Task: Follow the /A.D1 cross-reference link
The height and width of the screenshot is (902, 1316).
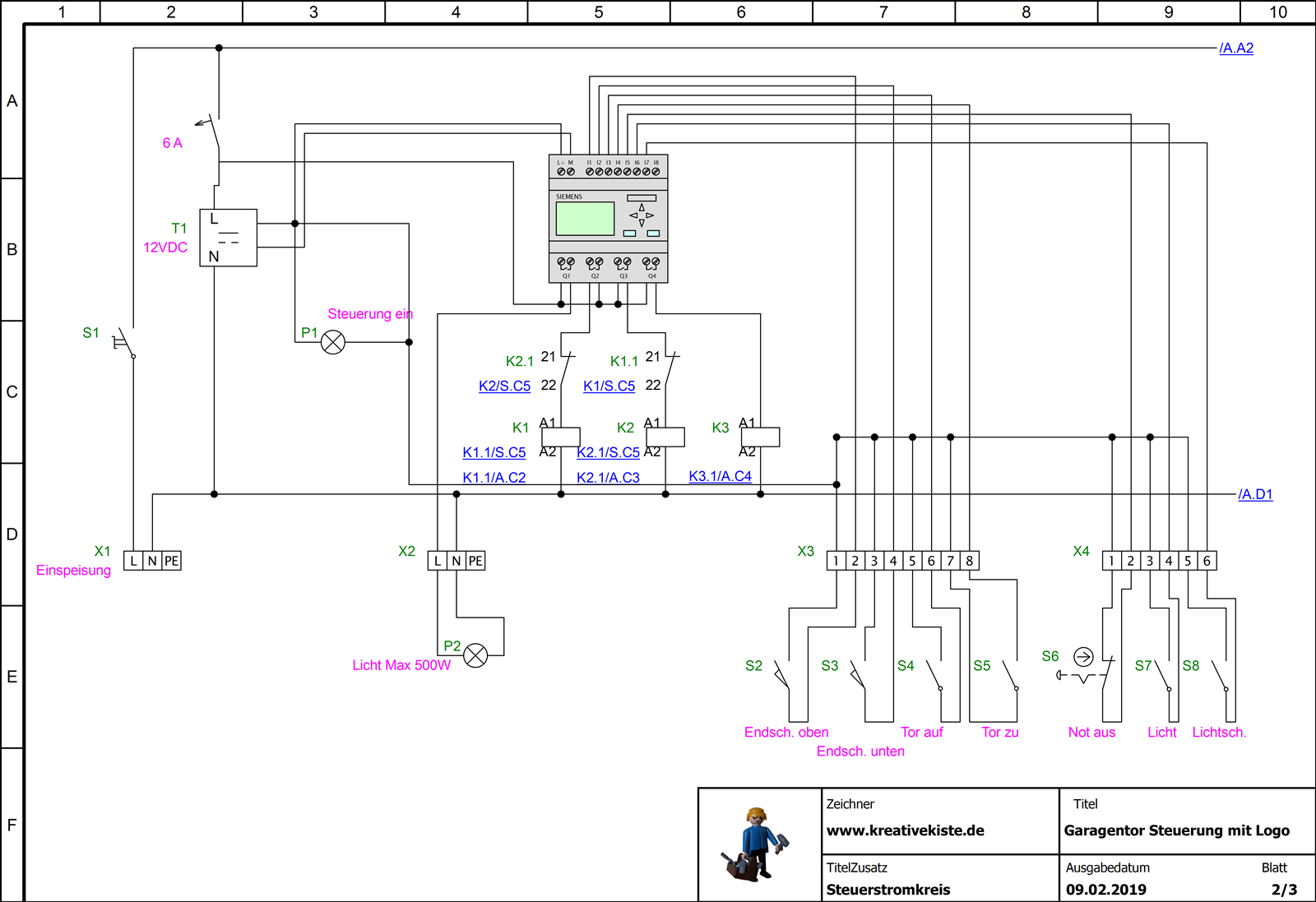Action: (1254, 494)
